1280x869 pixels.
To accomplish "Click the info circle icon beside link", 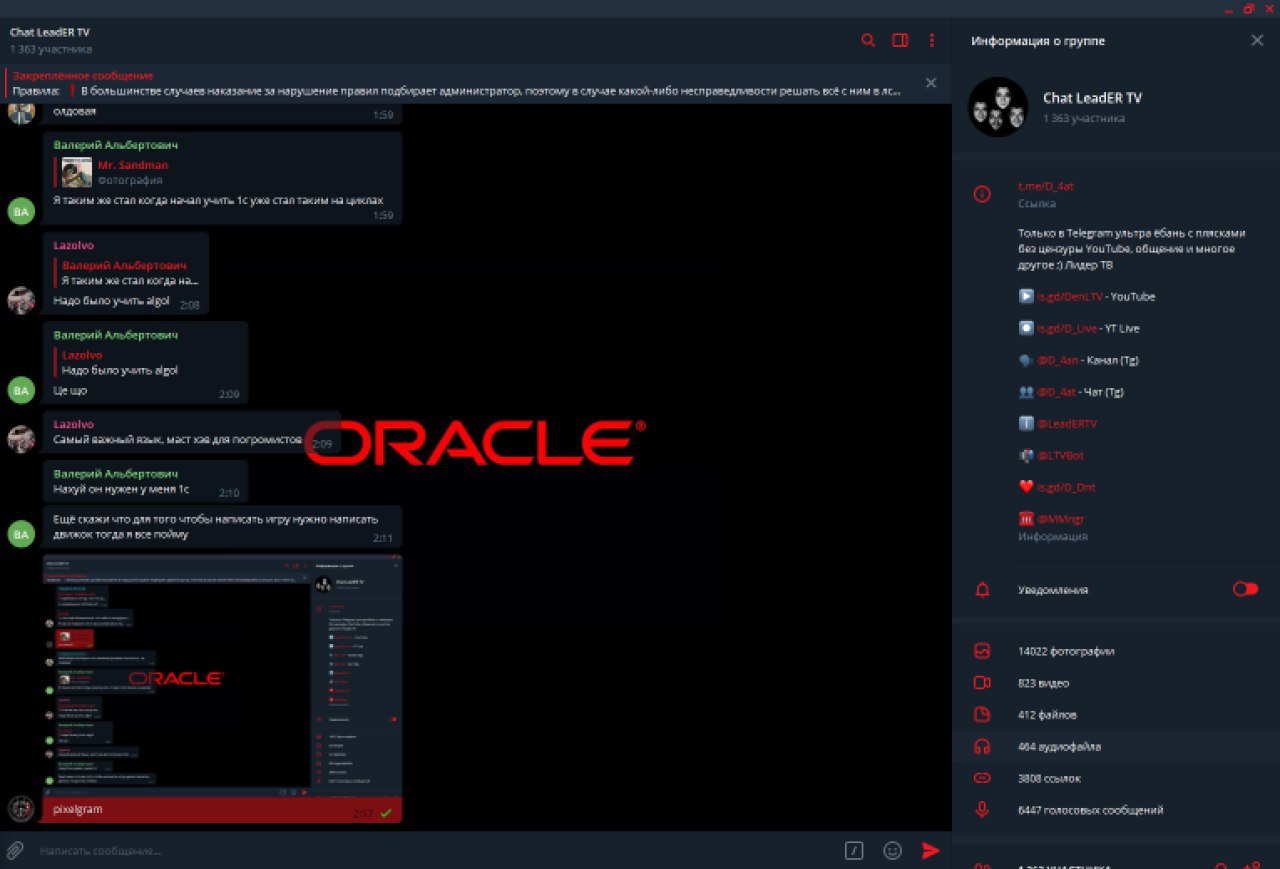I will click(x=982, y=194).
